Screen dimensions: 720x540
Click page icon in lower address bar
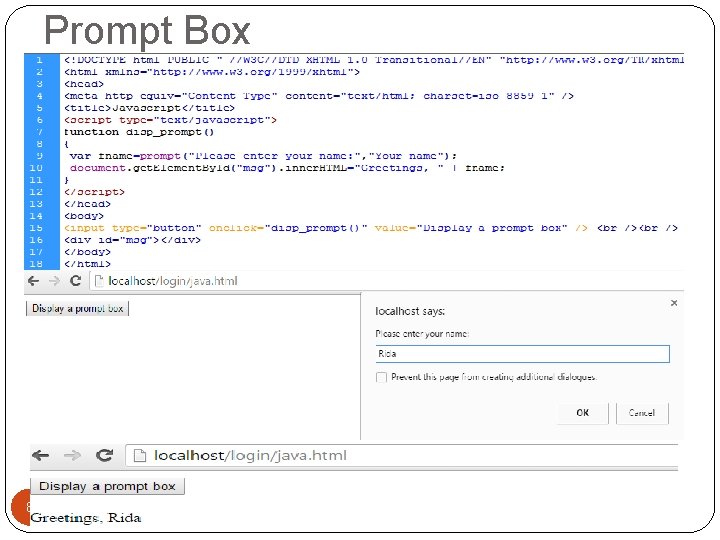(x=140, y=456)
